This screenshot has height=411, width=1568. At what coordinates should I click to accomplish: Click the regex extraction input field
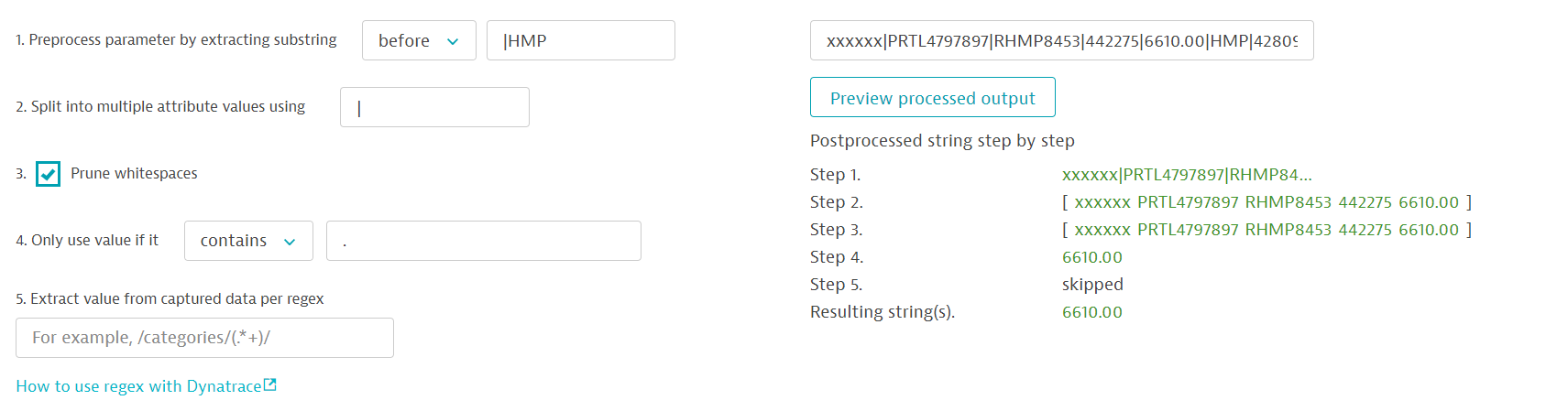coord(204,338)
